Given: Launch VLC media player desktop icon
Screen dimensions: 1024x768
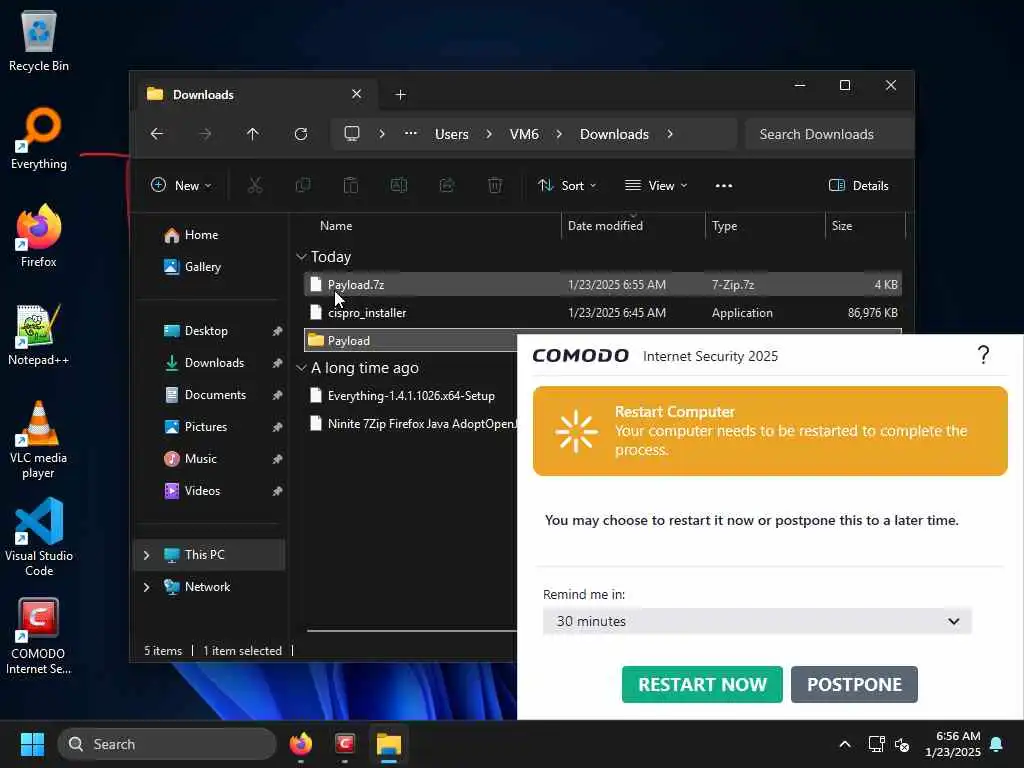Looking at the screenshot, I should [x=39, y=440].
